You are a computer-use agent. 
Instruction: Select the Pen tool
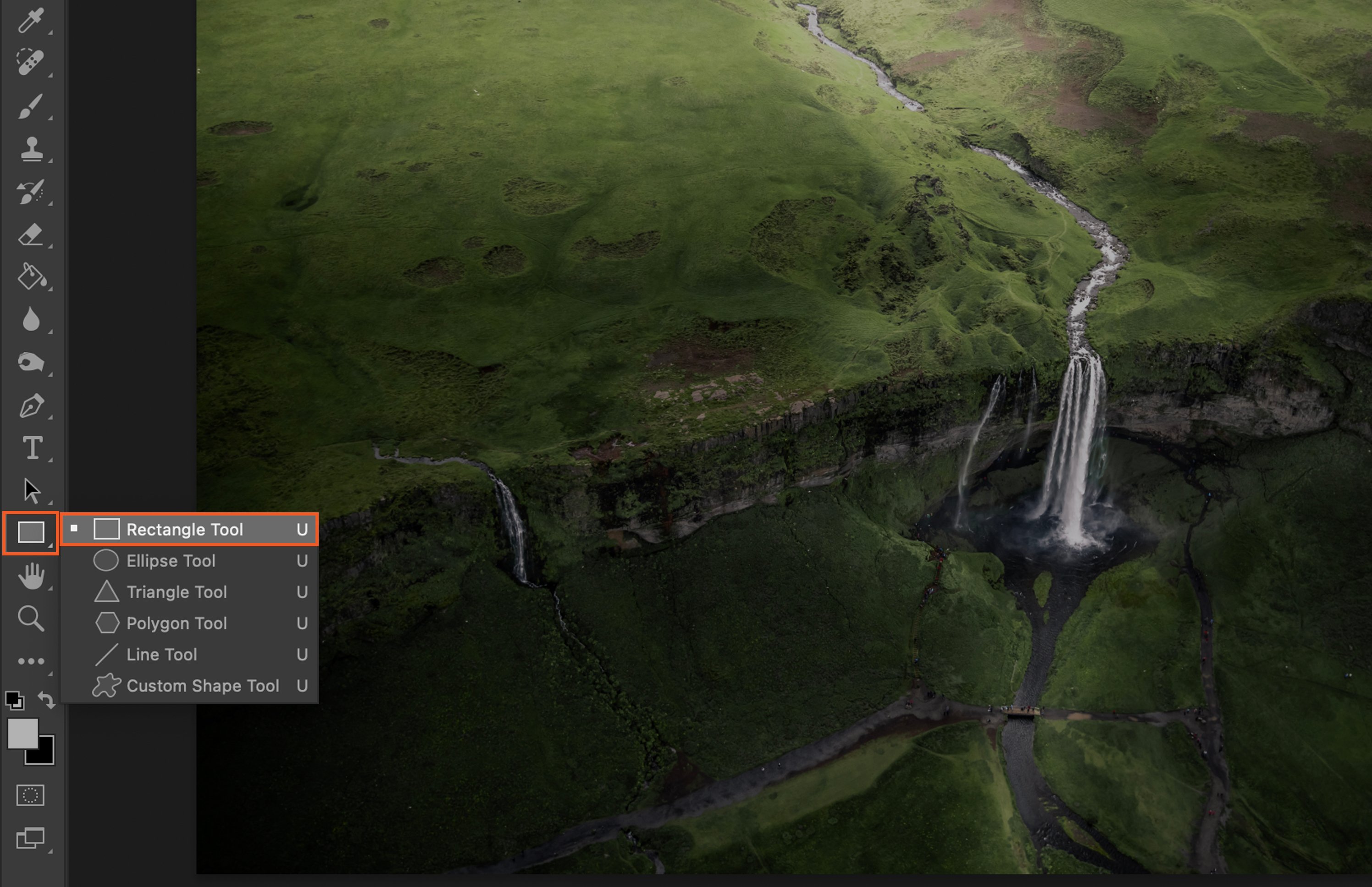pyautogui.click(x=31, y=405)
